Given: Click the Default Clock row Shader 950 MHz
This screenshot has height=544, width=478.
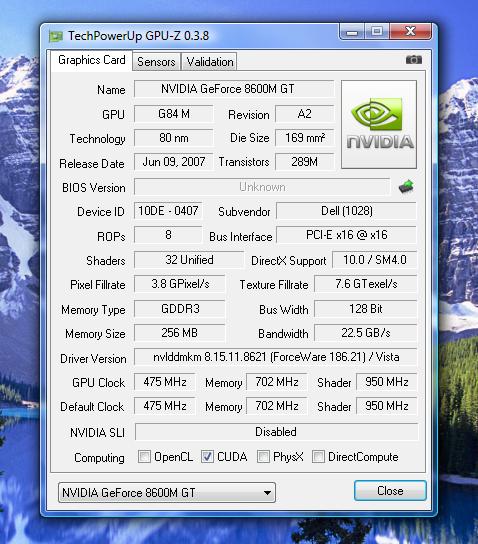Looking at the screenshot, I should (386, 406).
